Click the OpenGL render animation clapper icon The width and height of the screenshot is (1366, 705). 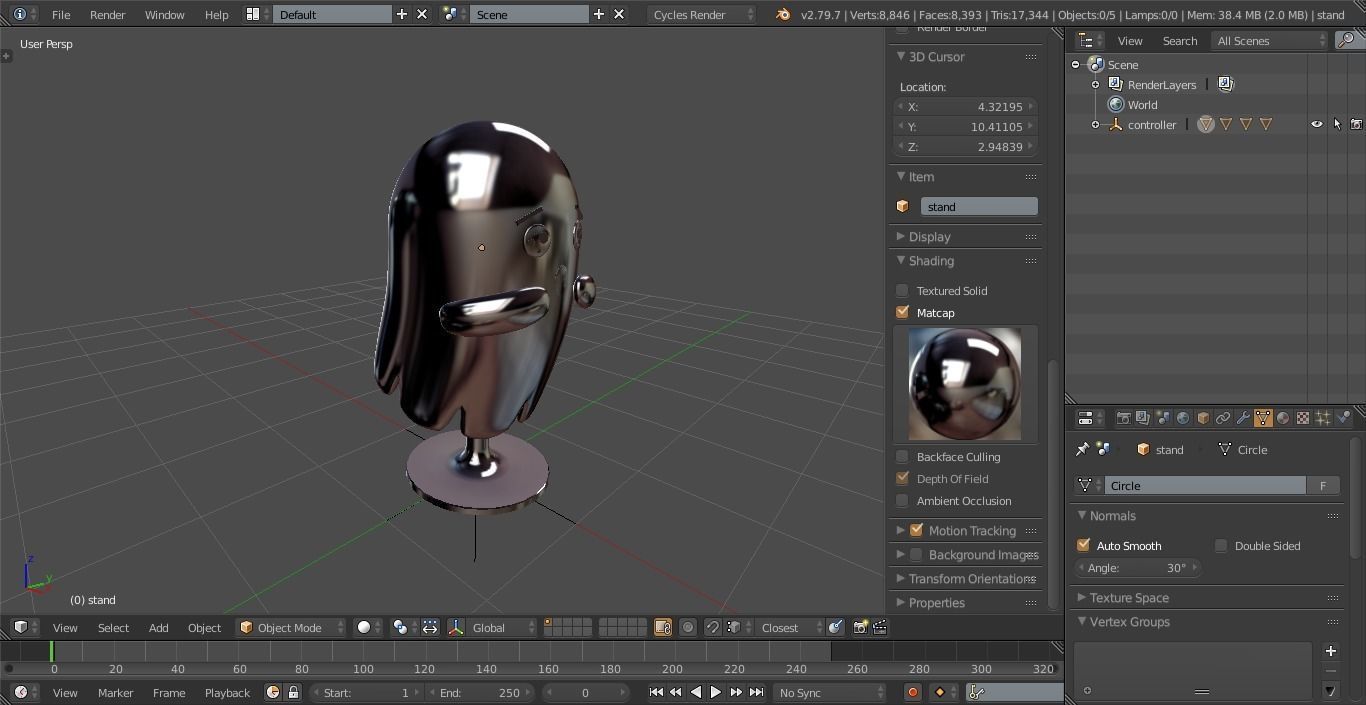tap(880, 628)
